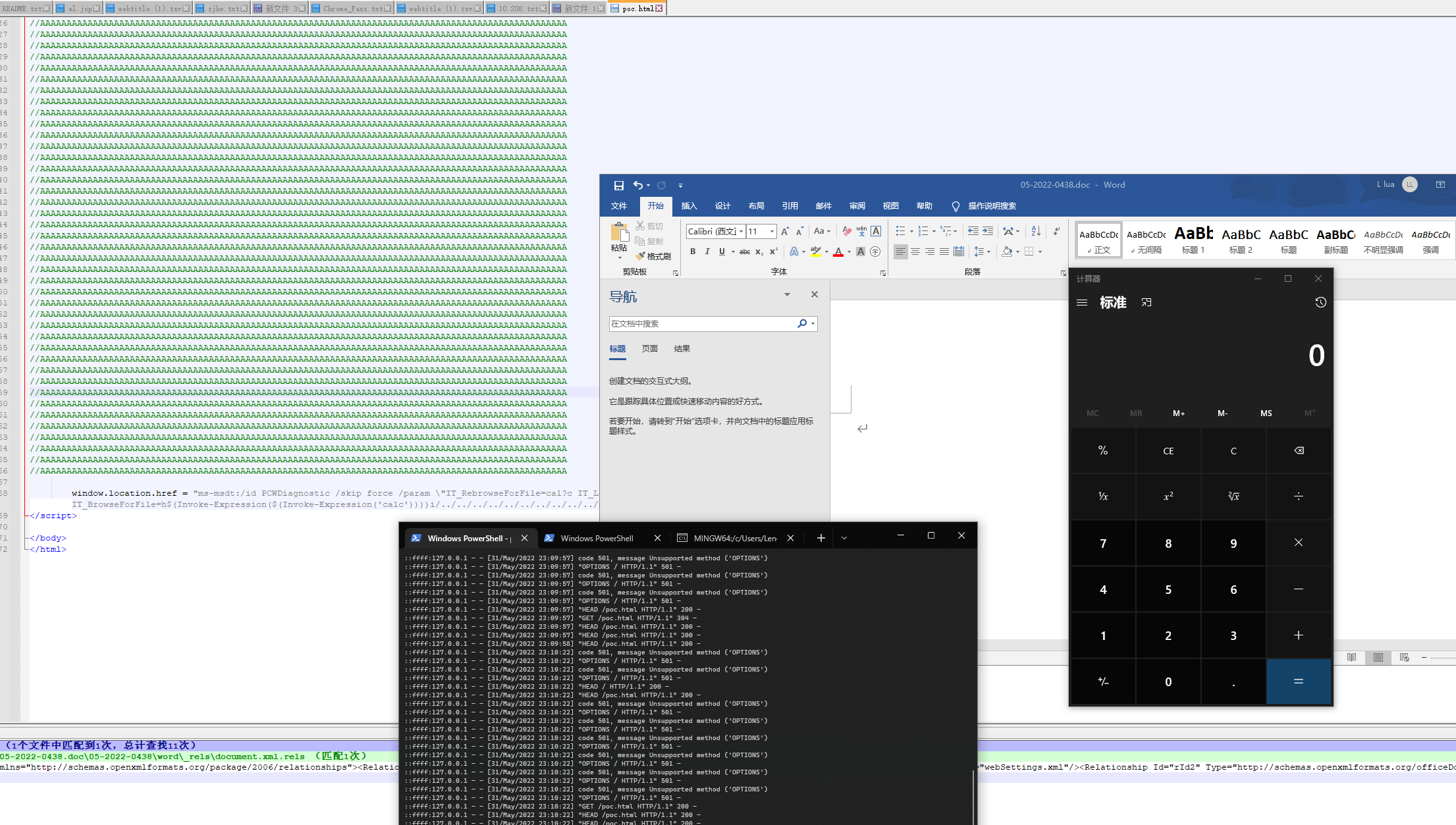Click the 无间隔 style
Viewport: 1456px width, 825px height.
[1146, 240]
